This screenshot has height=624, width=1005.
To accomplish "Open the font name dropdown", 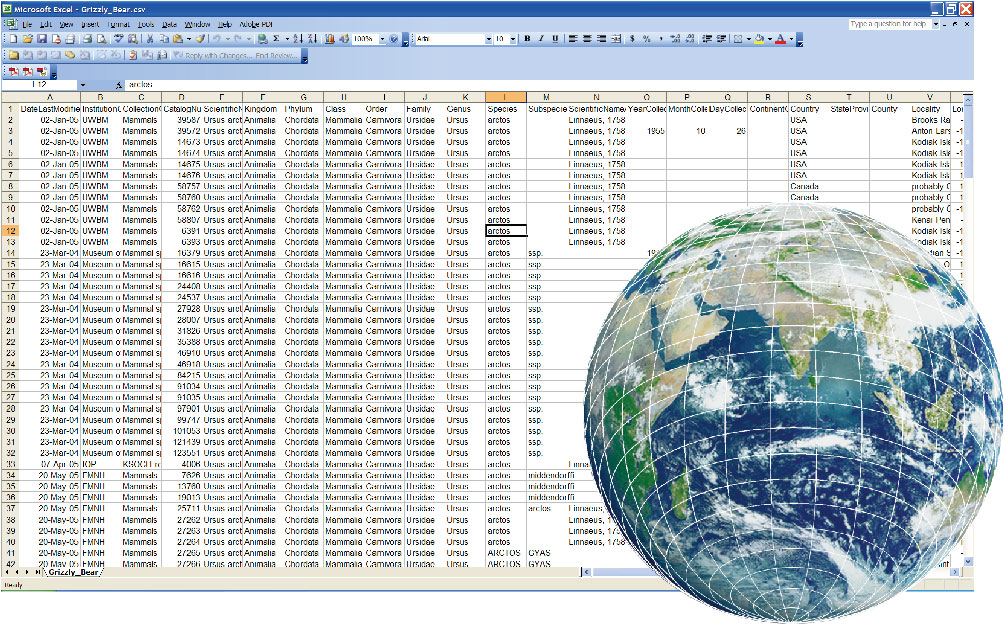I will pyautogui.click(x=489, y=39).
